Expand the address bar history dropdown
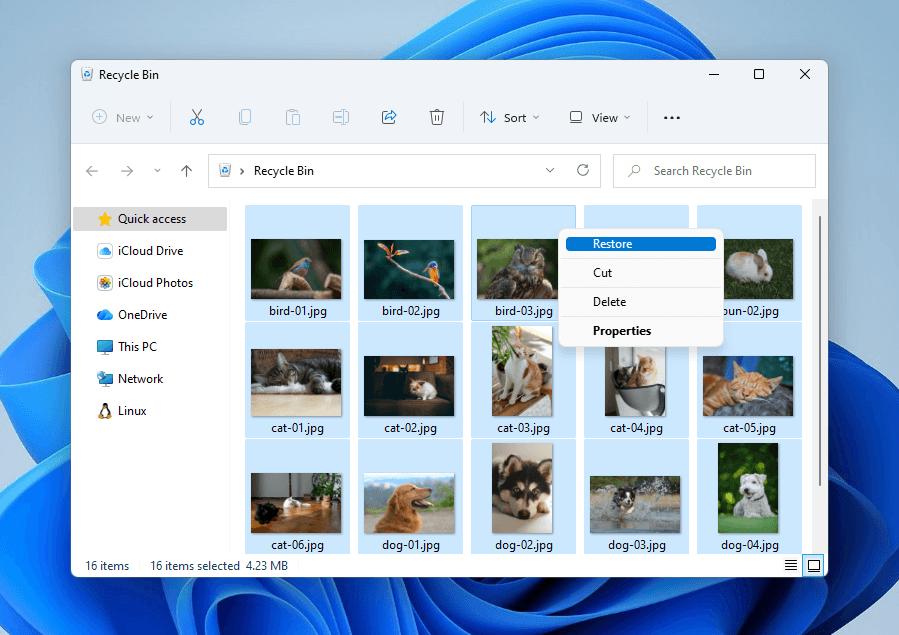 click(x=550, y=170)
